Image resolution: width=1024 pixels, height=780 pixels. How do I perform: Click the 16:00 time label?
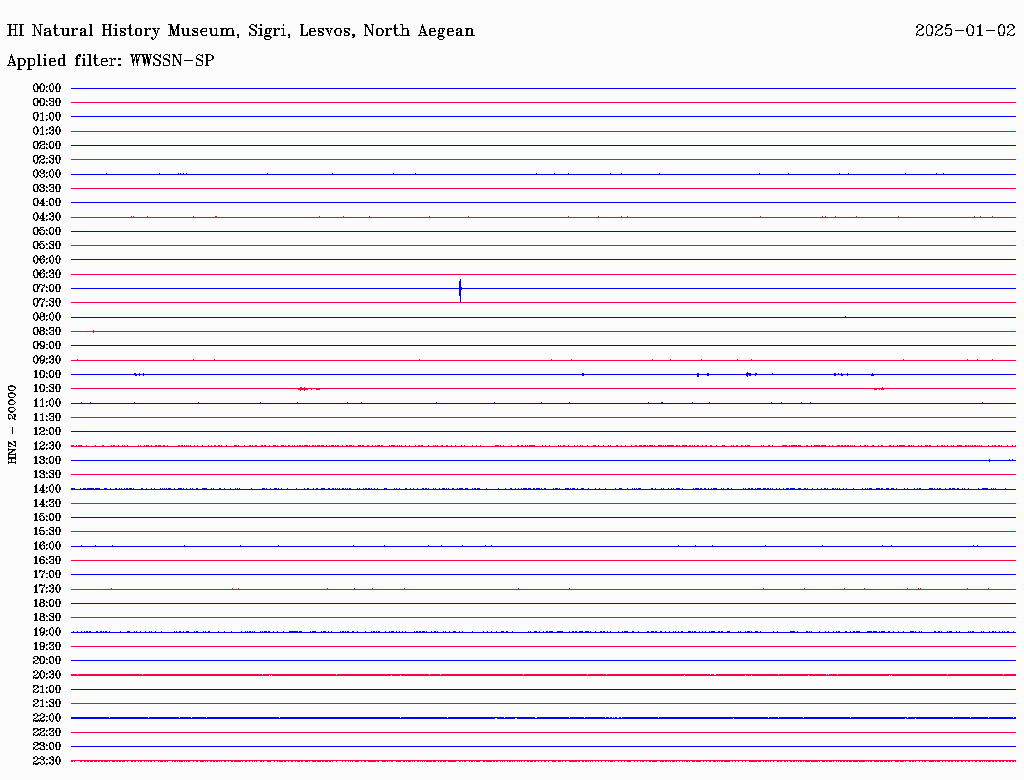click(47, 546)
